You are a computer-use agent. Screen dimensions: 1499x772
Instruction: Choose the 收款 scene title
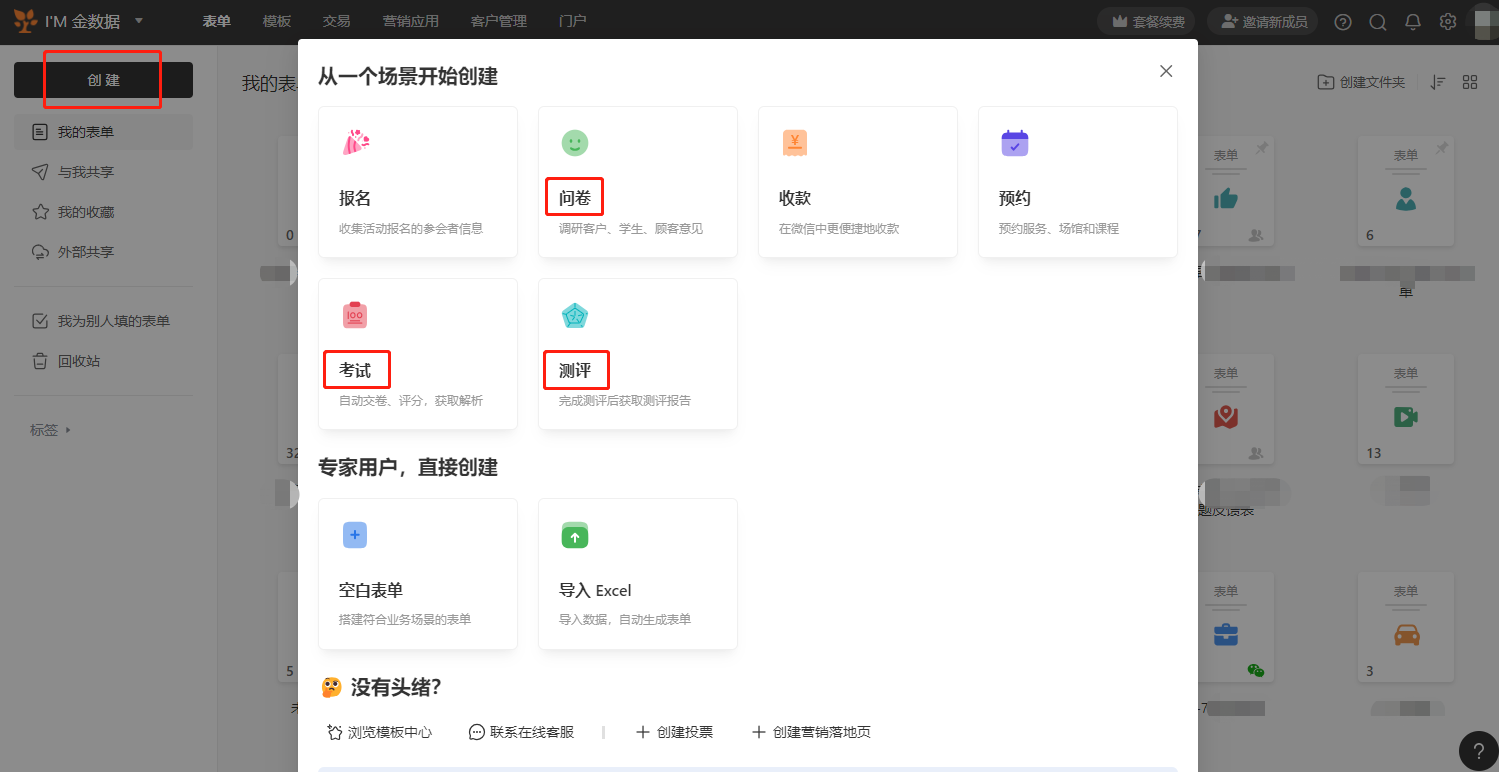pos(795,198)
